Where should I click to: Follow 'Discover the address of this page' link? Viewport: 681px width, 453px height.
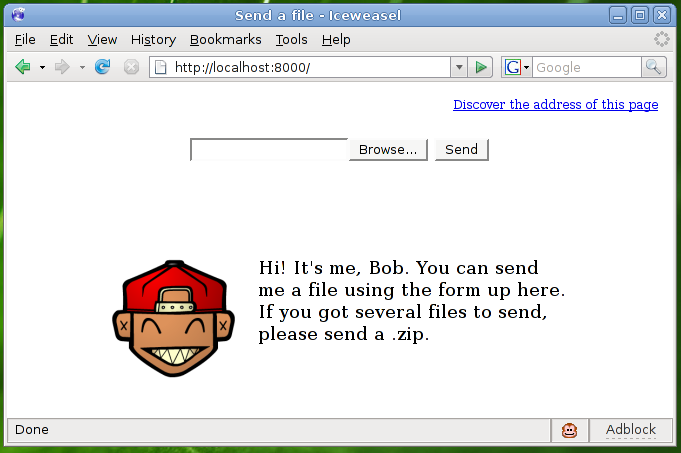[x=555, y=105]
